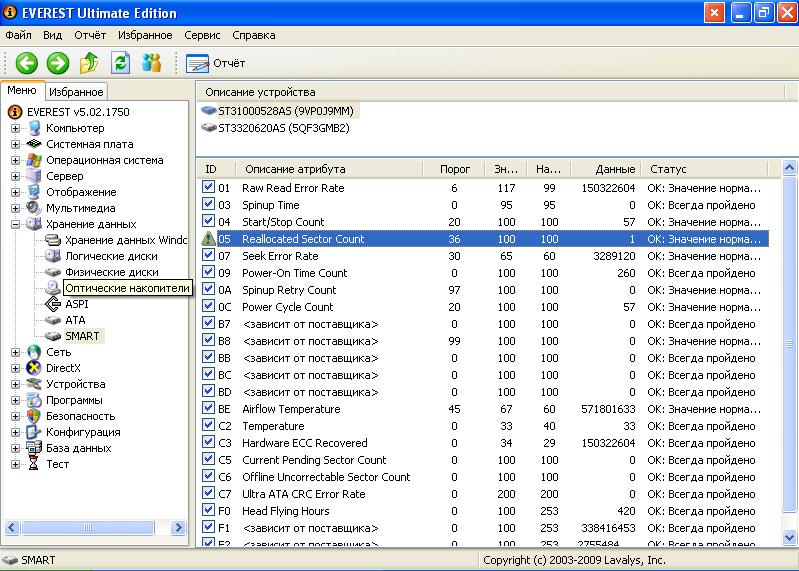Open SMART item in tree
This screenshot has height=571, width=799.
pos(81,336)
